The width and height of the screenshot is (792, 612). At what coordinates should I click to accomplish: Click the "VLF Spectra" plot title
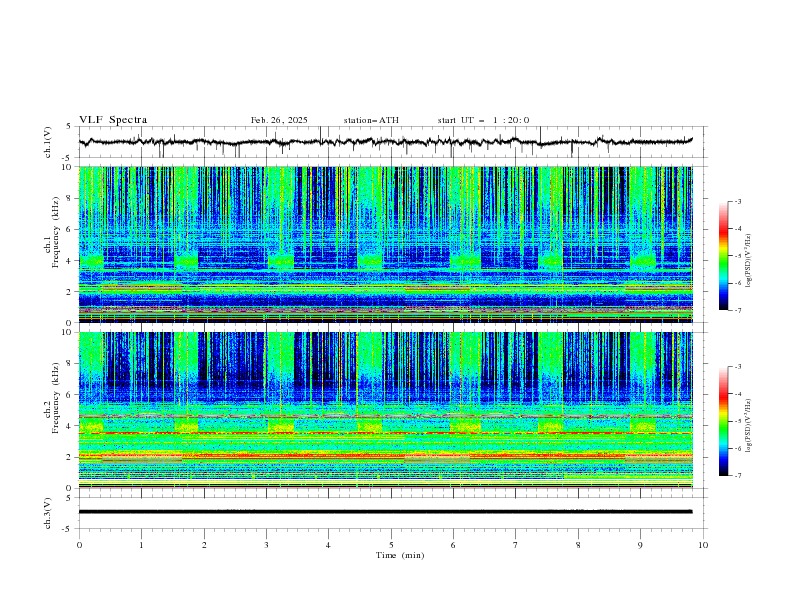click(x=113, y=120)
